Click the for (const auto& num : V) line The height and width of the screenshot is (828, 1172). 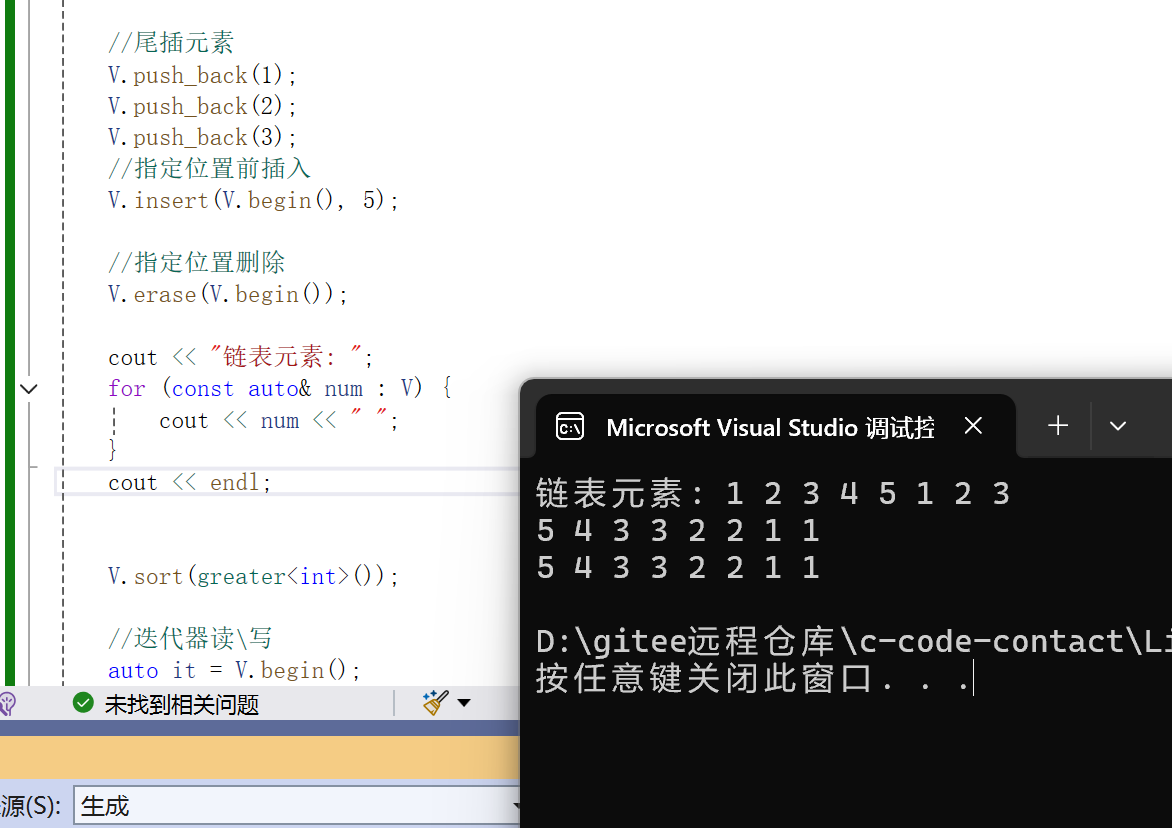[x=280, y=389]
